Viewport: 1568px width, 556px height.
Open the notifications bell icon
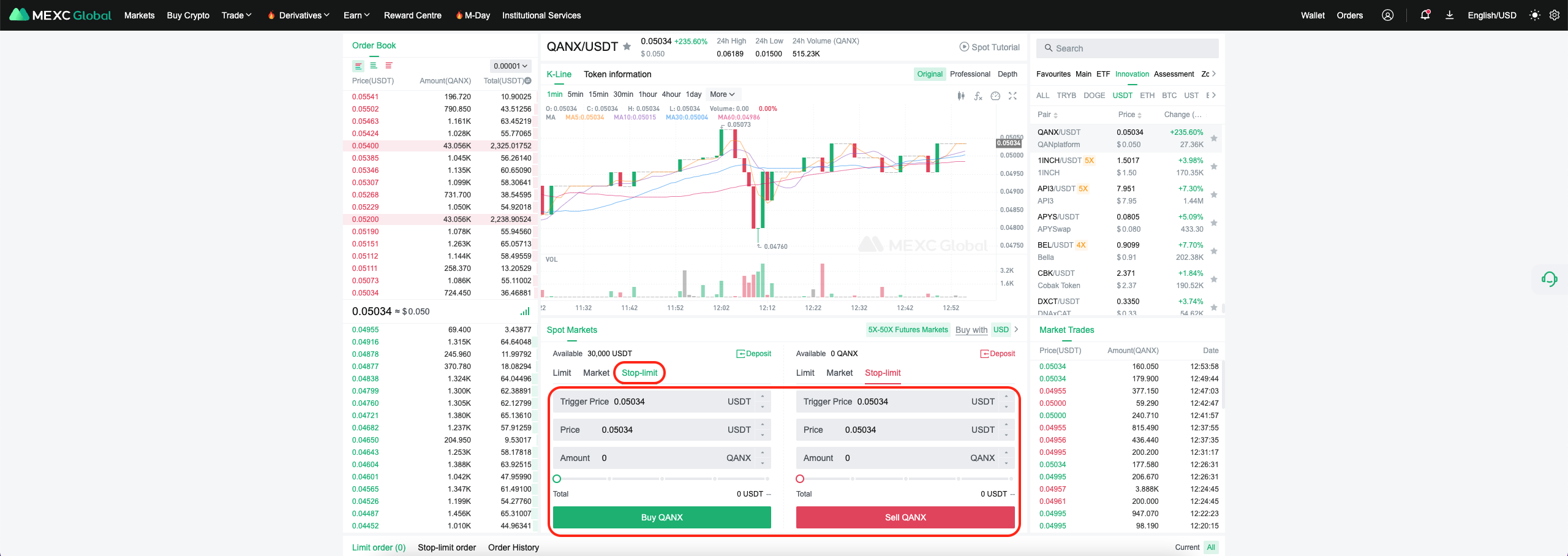click(1425, 15)
